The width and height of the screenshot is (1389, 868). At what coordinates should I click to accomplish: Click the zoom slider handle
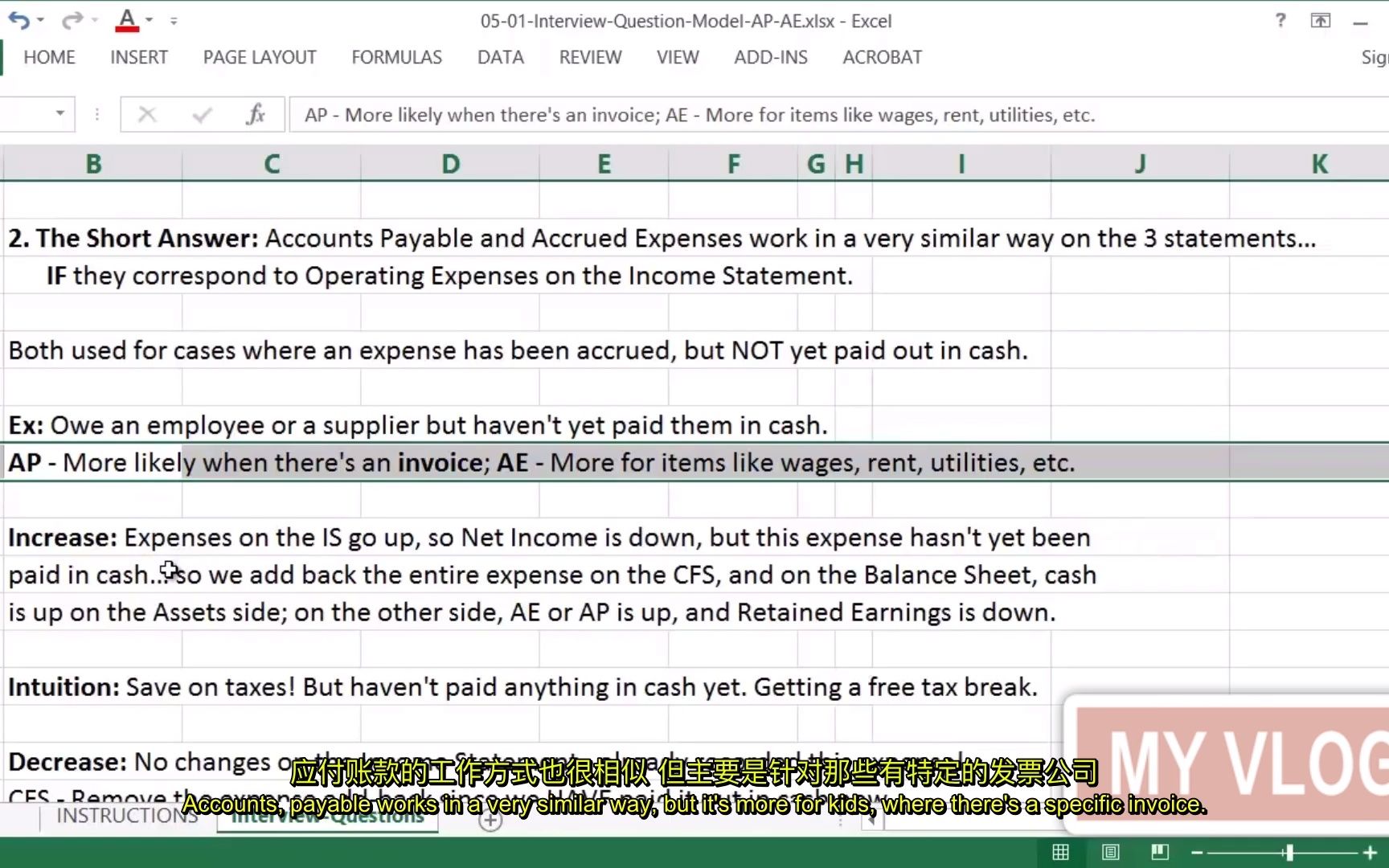[x=1289, y=853]
